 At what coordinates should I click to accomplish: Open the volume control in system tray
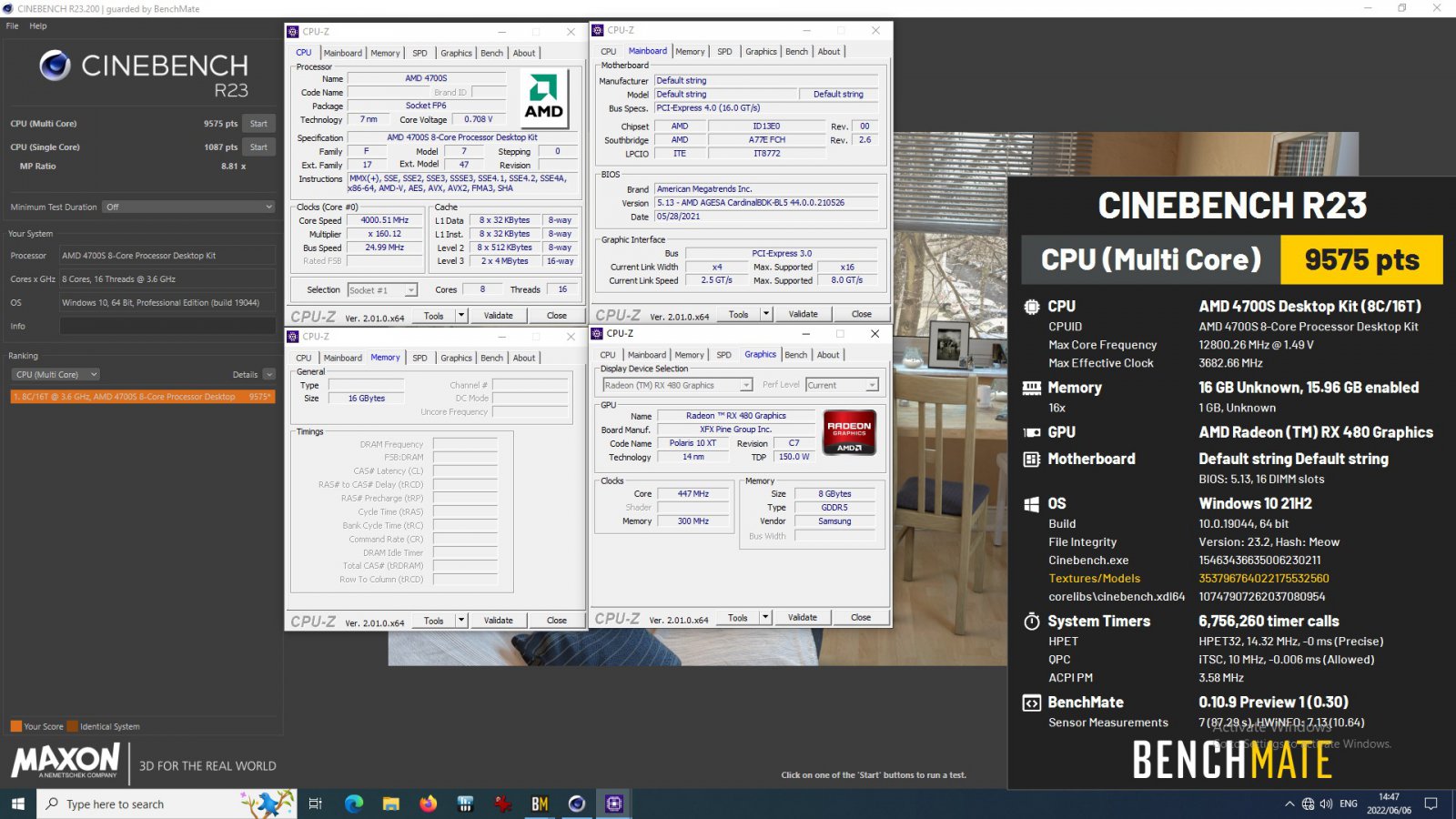(x=1326, y=804)
